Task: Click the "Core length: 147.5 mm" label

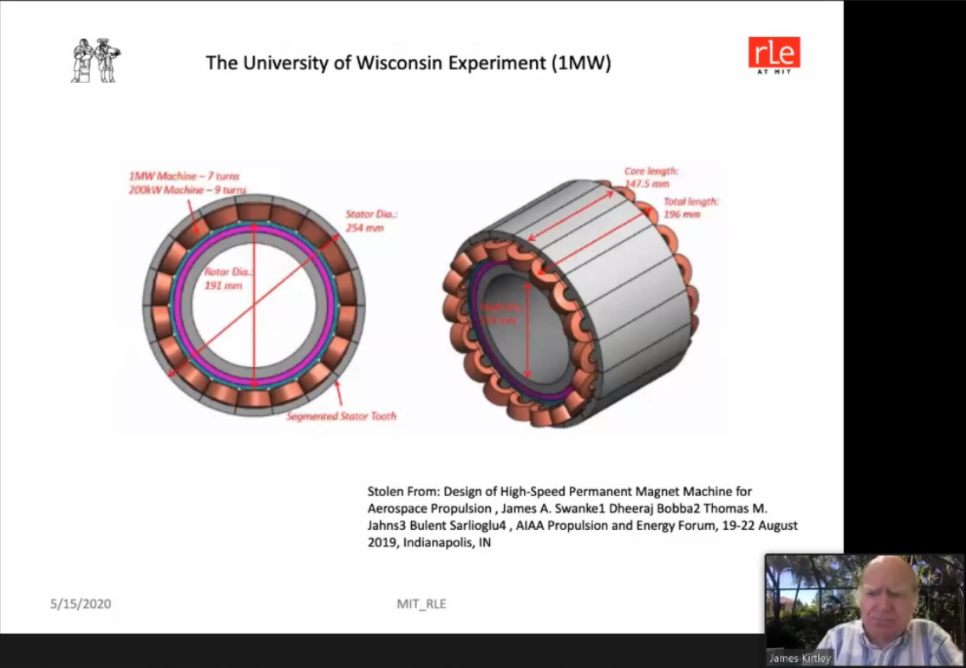Action: 649,177
